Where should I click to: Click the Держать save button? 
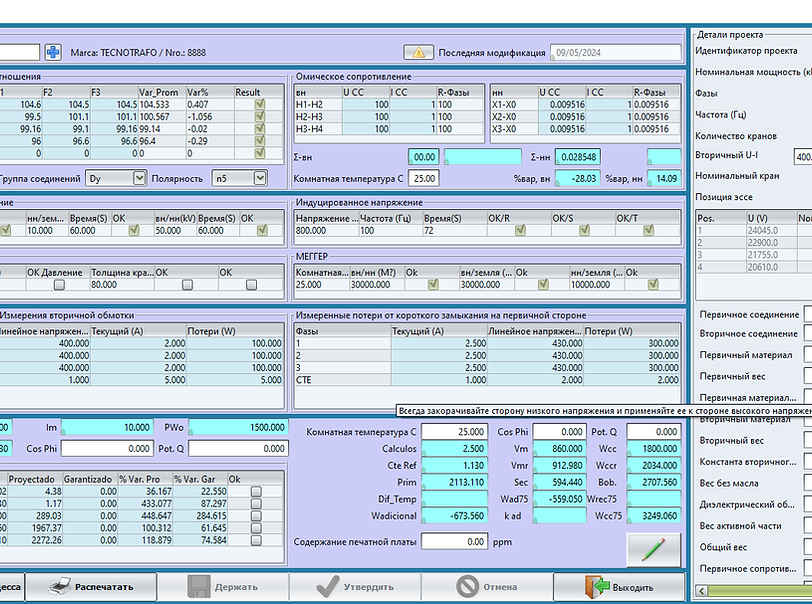click(x=223, y=587)
